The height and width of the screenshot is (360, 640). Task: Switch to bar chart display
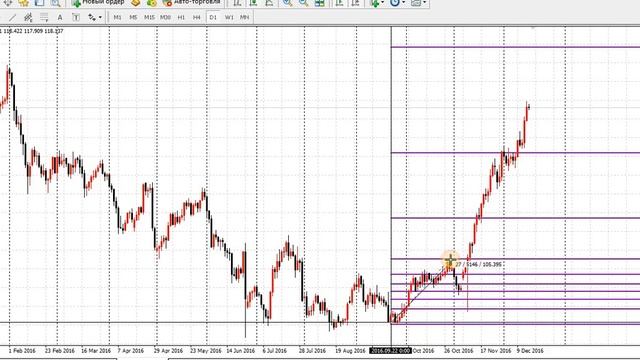pyautogui.click(x=237, y=3)
